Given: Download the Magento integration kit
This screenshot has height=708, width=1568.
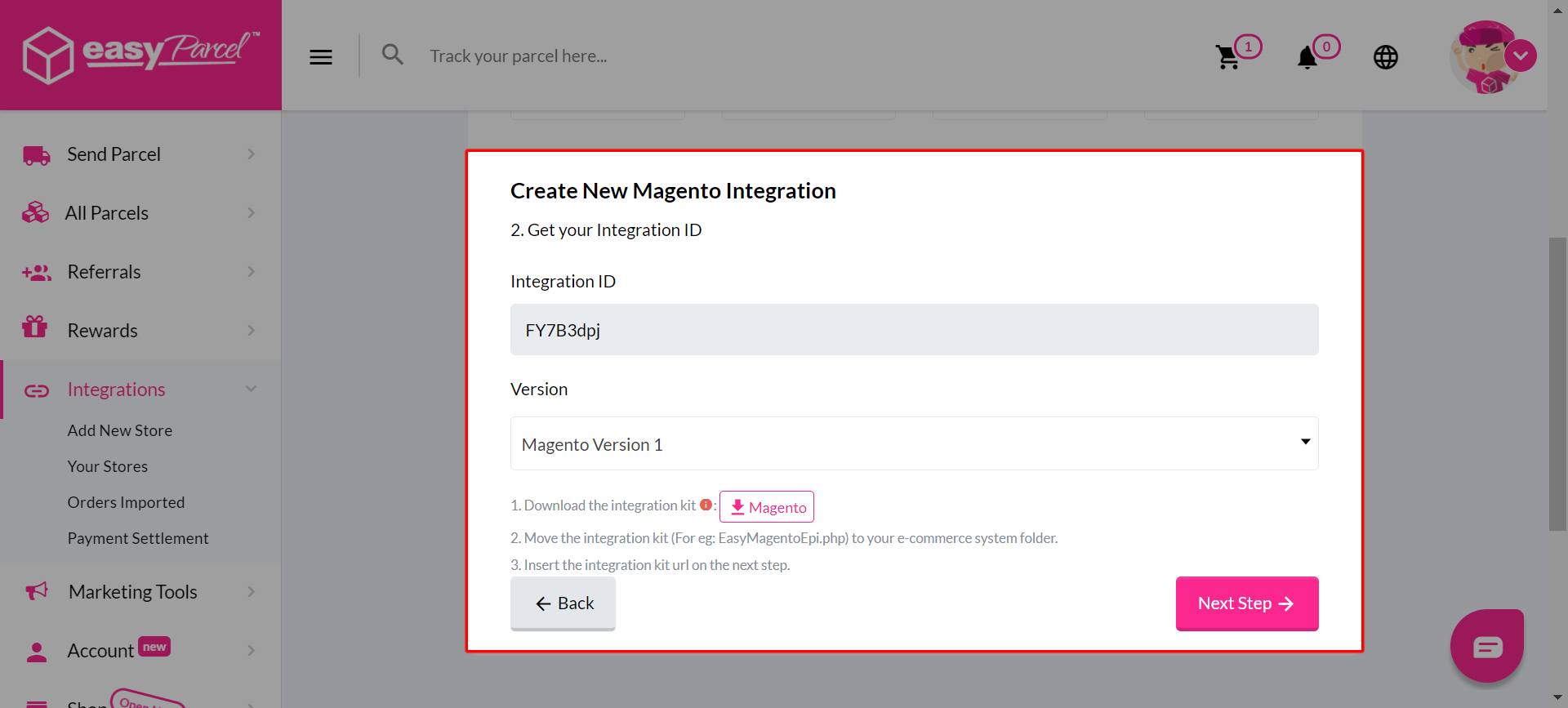Looking at the screenshot, I should (x=767, y=506).
